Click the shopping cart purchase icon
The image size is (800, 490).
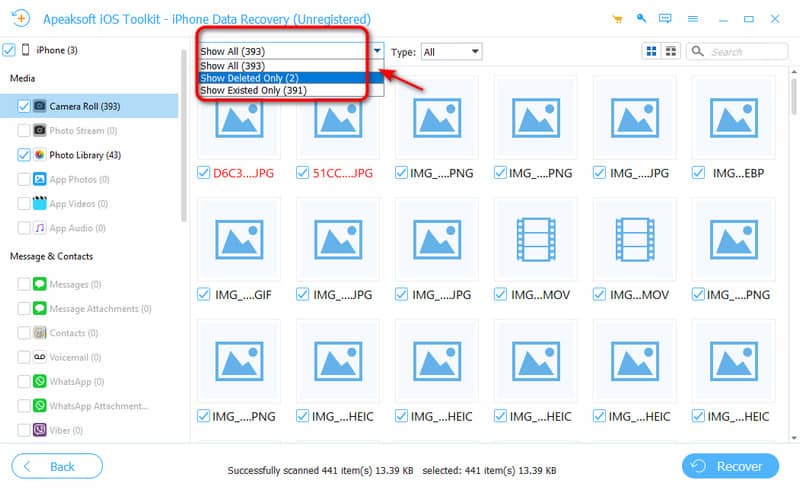(x=617, y=19)
